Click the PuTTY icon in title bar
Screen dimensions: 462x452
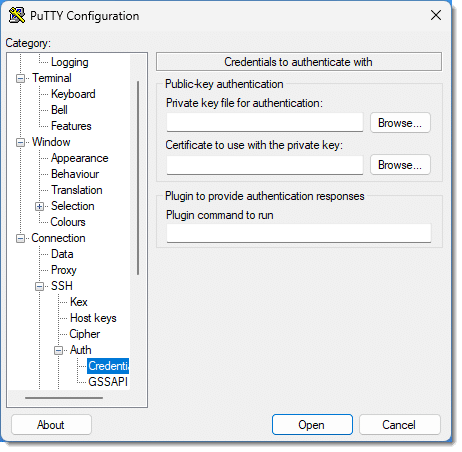pos(17,15)
